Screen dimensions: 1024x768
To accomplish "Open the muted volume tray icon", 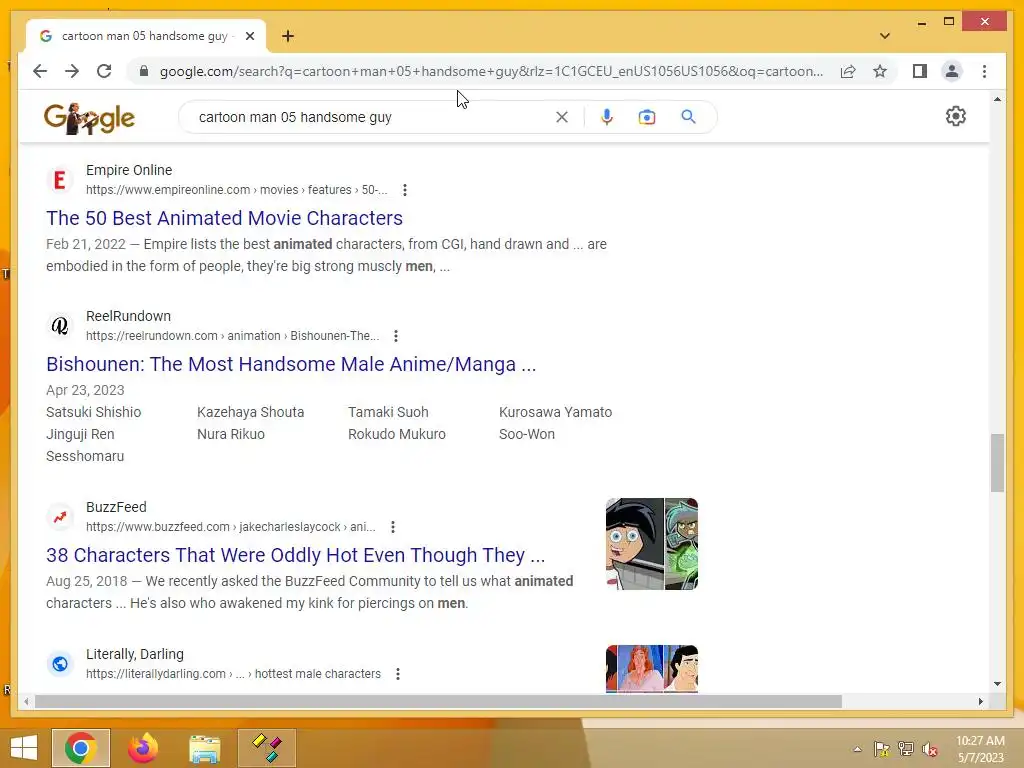I will point(930,749).
